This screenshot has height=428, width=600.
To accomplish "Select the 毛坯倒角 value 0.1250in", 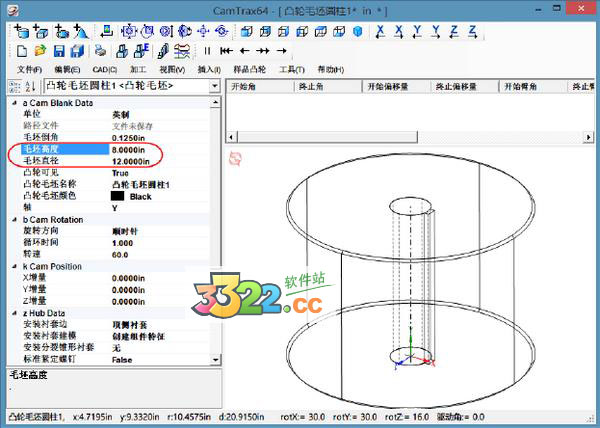I will coord(128,138).
